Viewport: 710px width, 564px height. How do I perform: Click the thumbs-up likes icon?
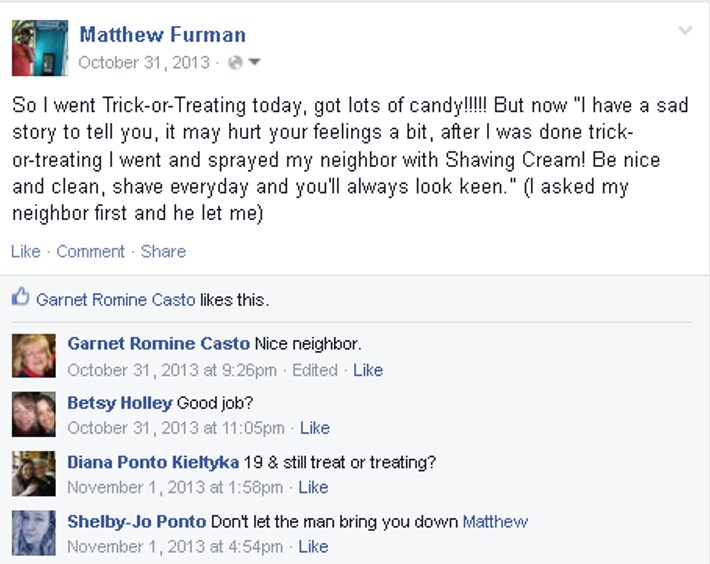pyautogui.click(x=20, y=297)
